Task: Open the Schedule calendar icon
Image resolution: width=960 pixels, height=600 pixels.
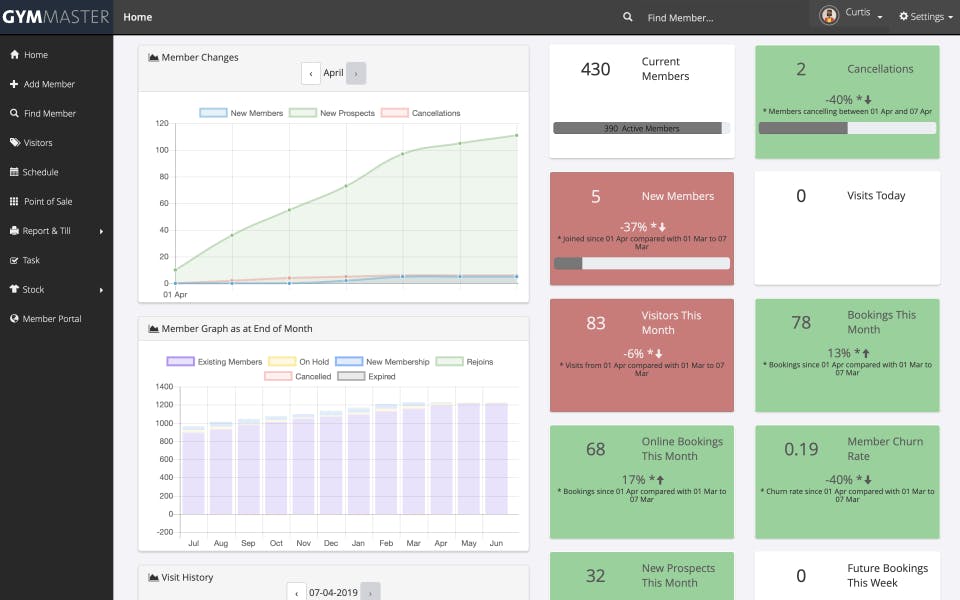Action: (x=14, y=172)
